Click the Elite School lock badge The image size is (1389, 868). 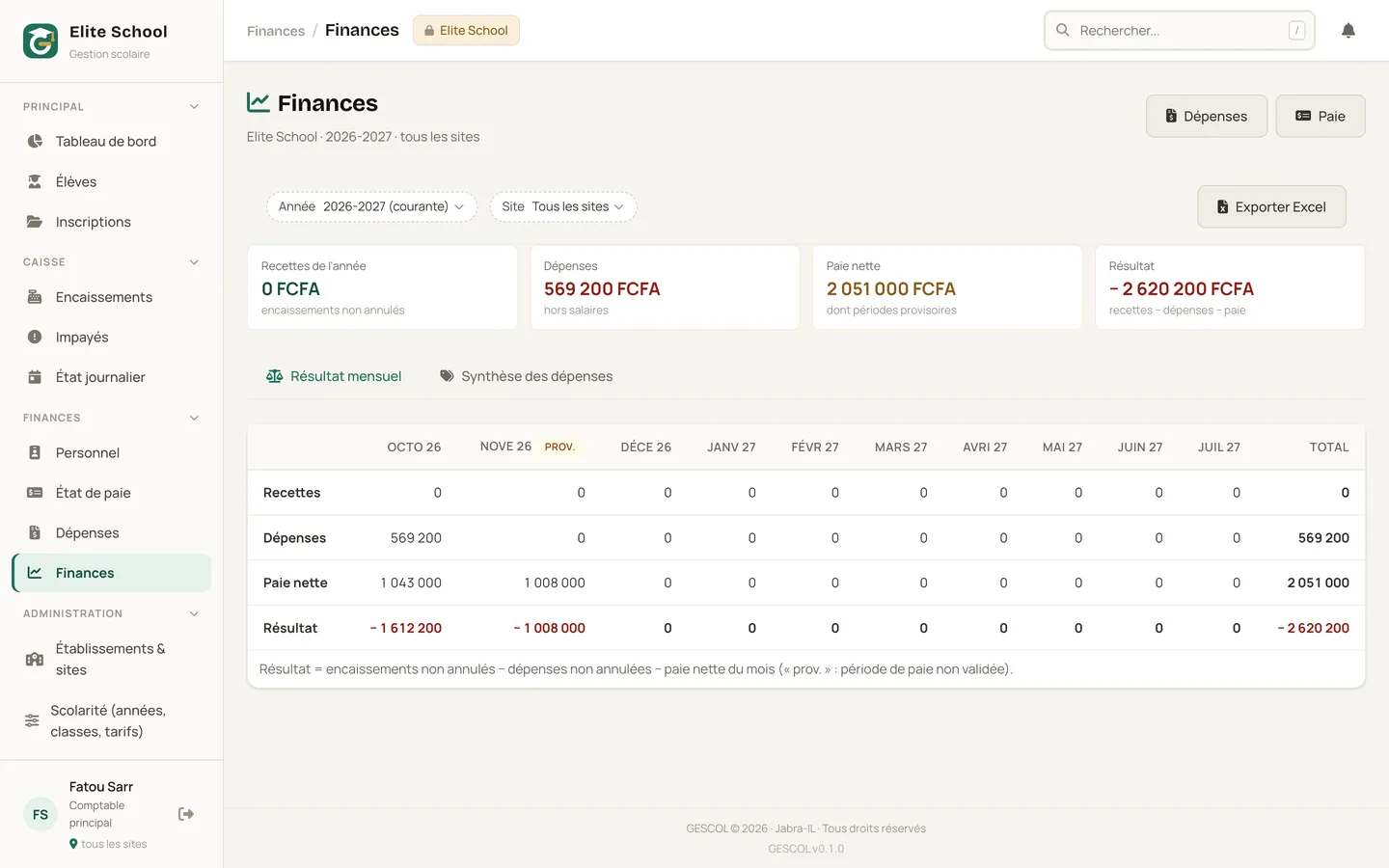pyautogui.click(x=466, y=30)
